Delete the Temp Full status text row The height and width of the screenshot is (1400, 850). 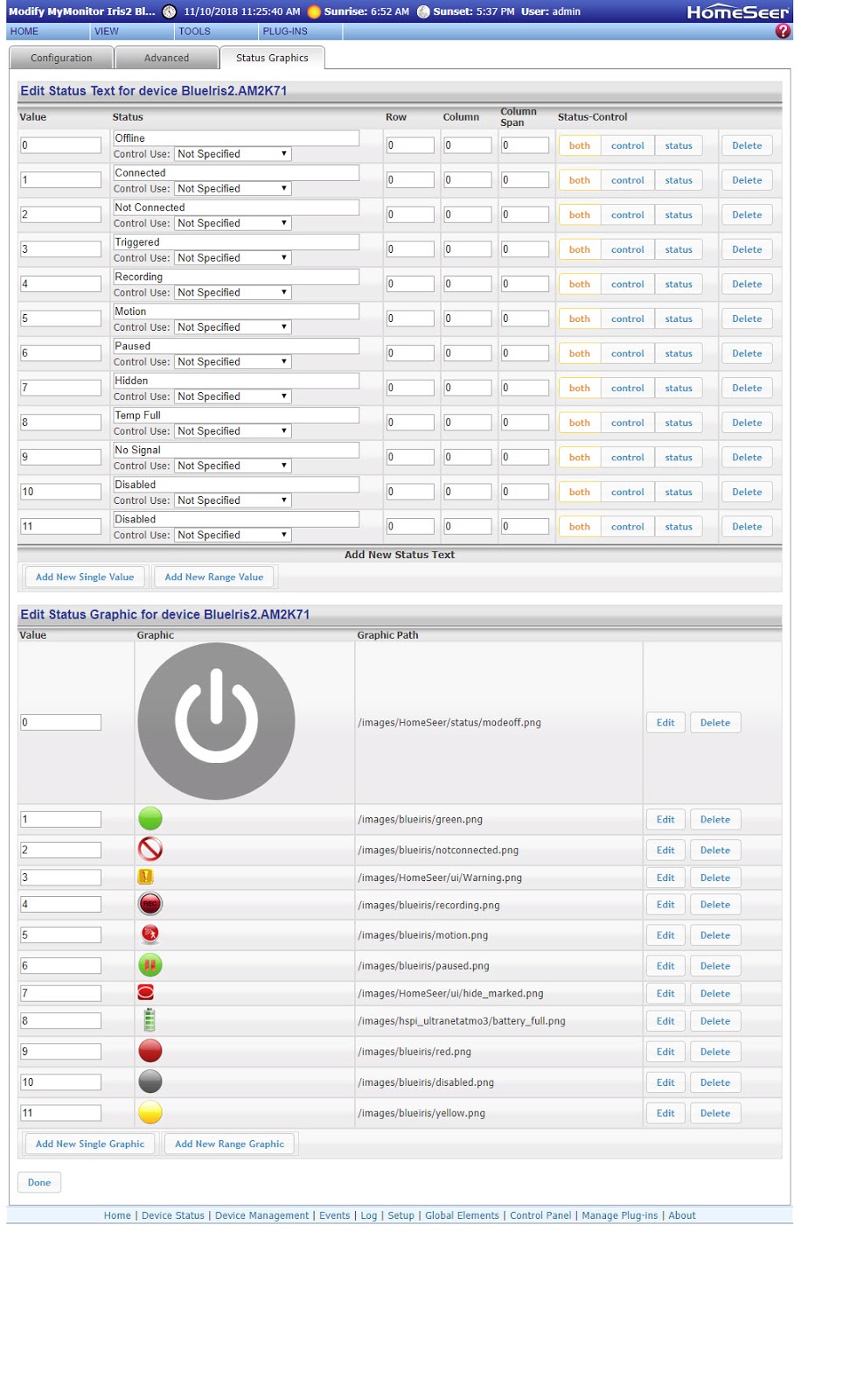point(747,423)
